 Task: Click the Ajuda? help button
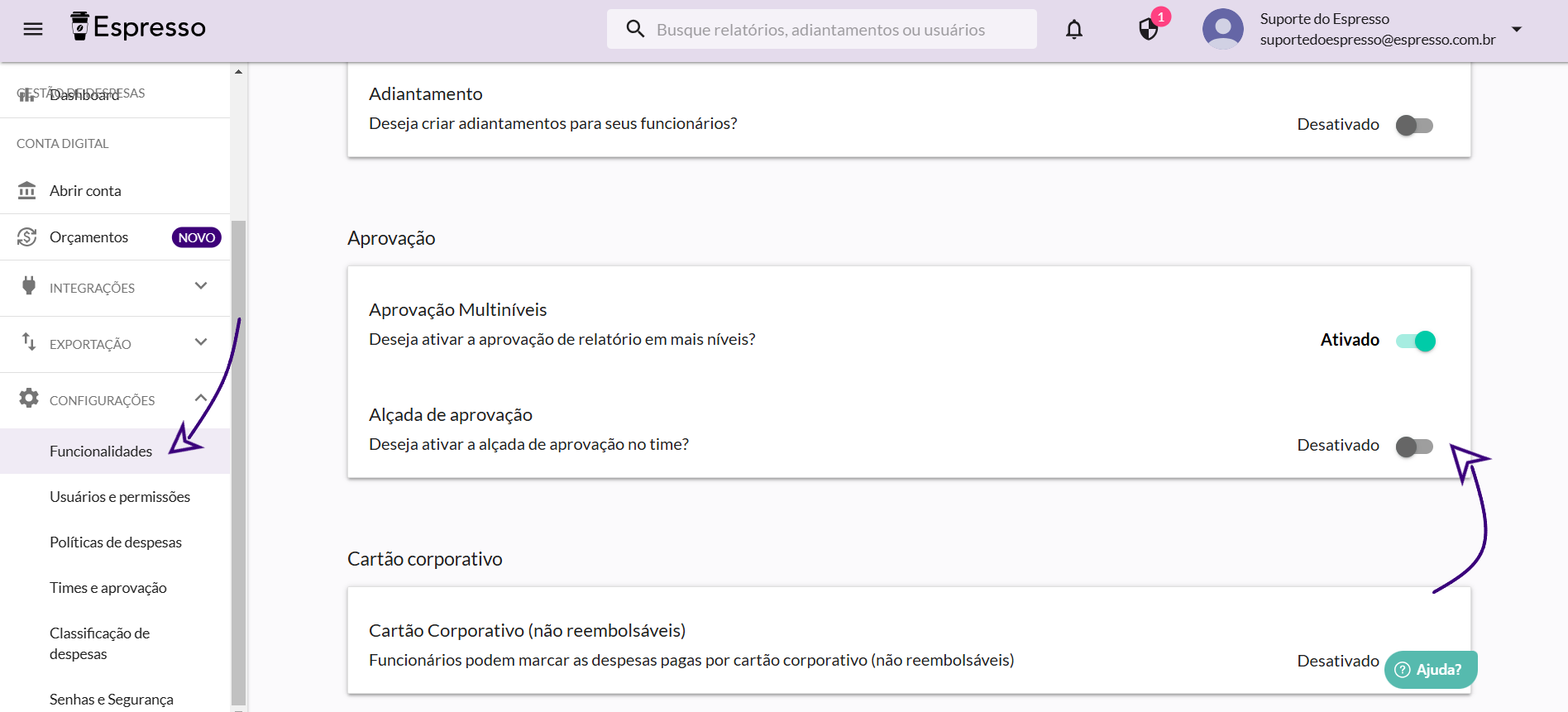pos(1431,670)
